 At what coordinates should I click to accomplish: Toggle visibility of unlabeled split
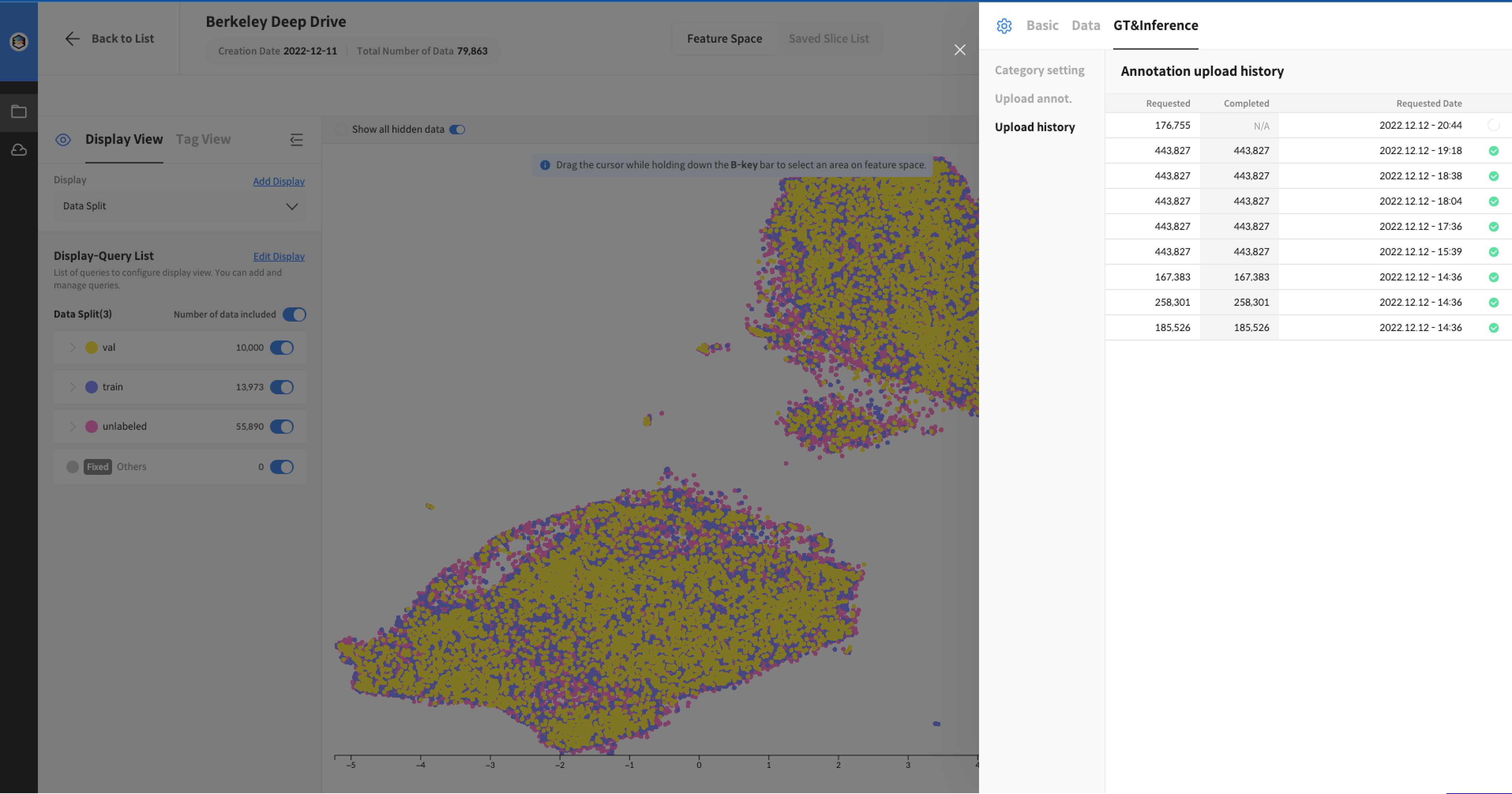pos(282,426)
